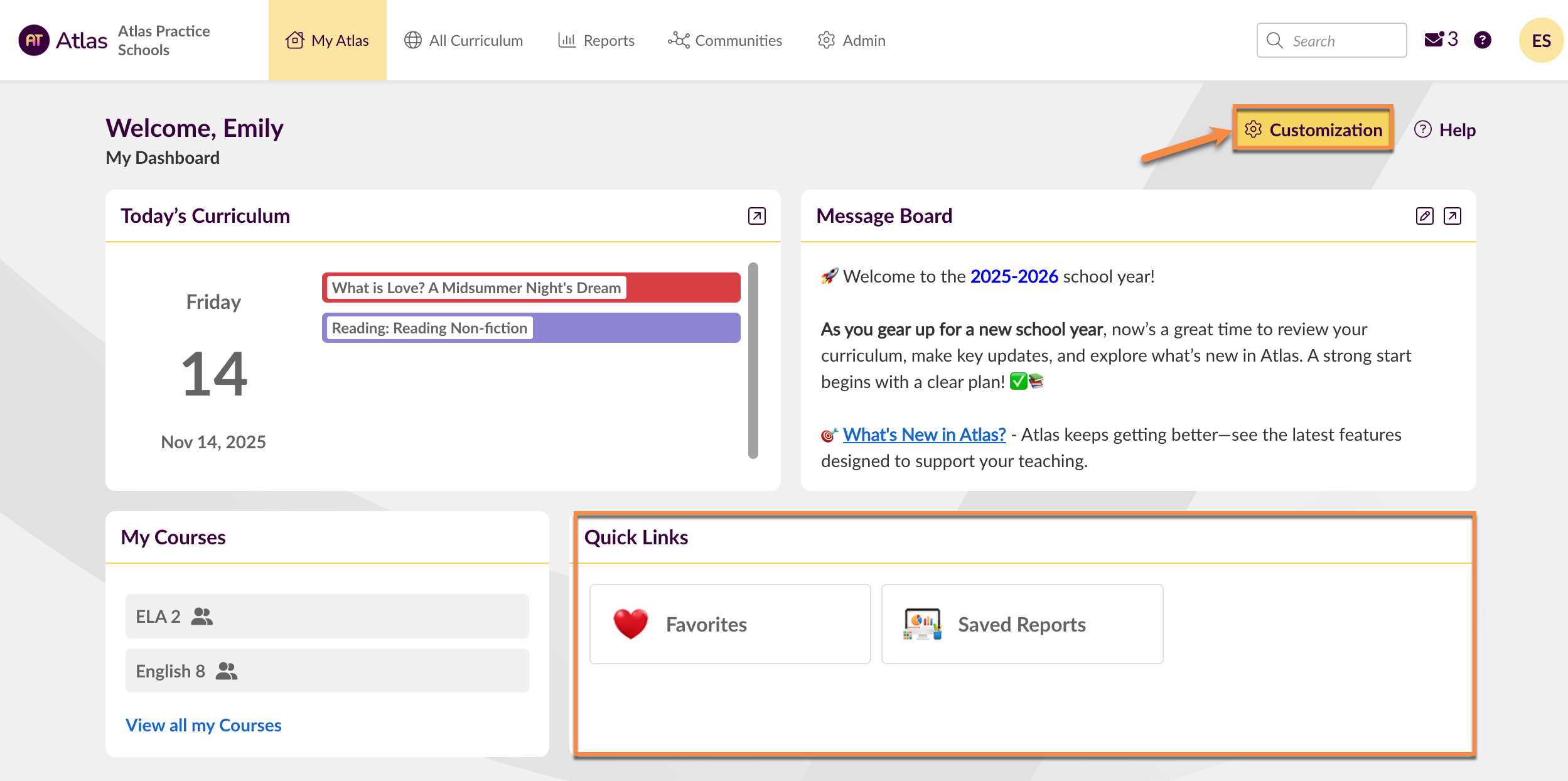Open the ES user avatar menu
This screenshot has width=1568, height=781.
1540,40
